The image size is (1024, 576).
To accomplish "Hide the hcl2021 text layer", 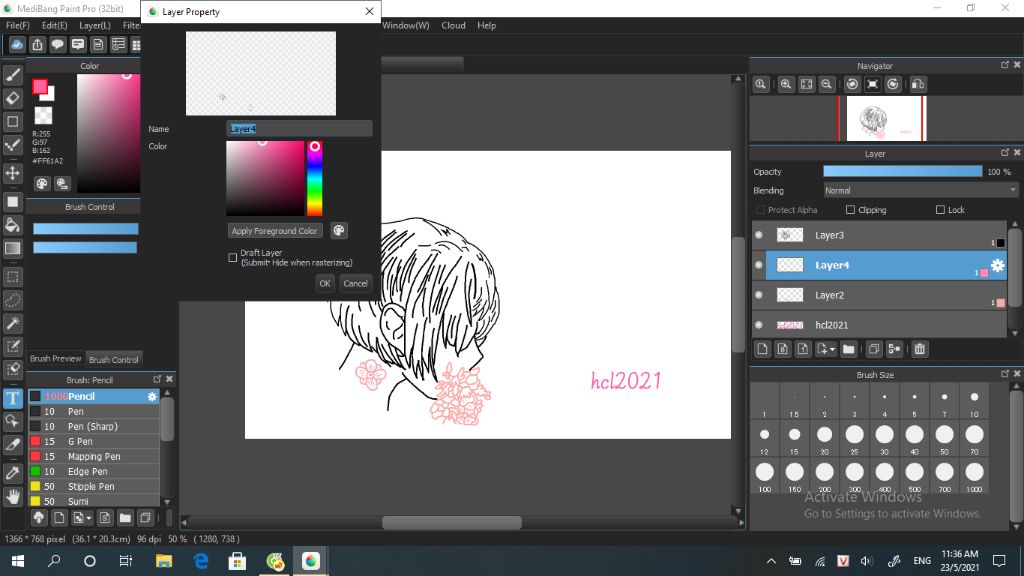I will click(x=759, y=325).
